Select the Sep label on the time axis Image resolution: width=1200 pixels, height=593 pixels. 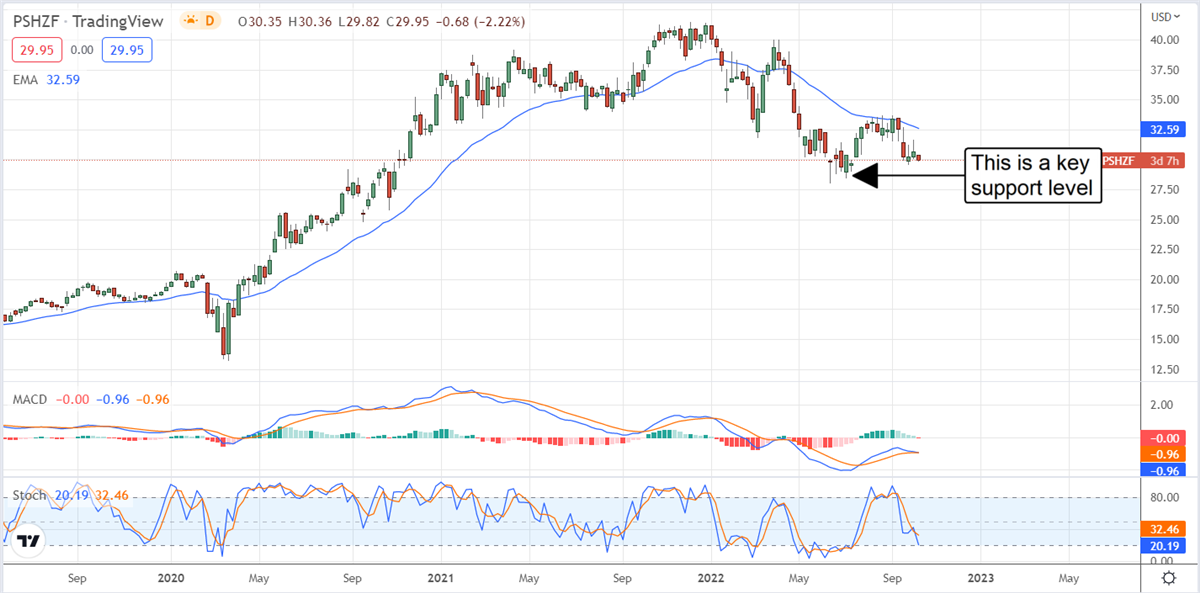point(77,578)
